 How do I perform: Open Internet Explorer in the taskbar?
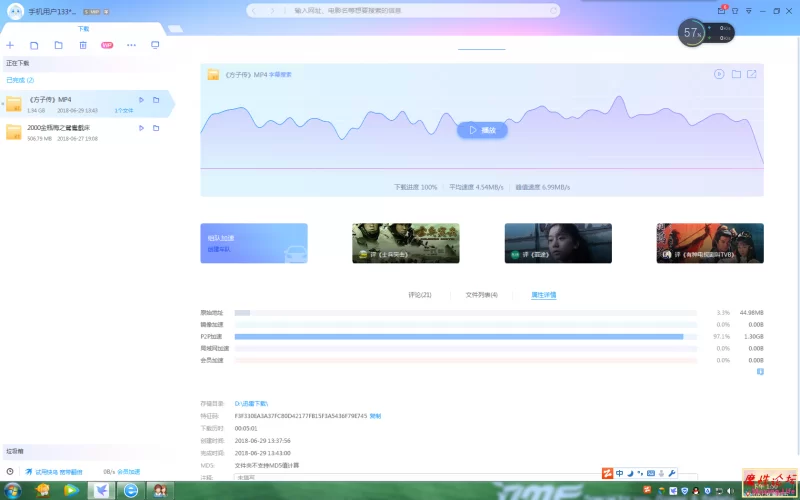click(131, 491)
